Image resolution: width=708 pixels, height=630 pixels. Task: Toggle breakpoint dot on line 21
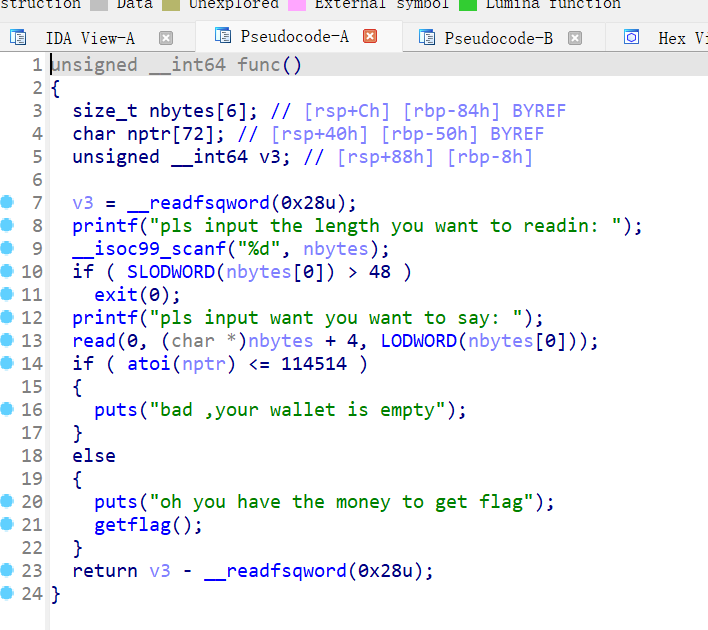[7, 524]
